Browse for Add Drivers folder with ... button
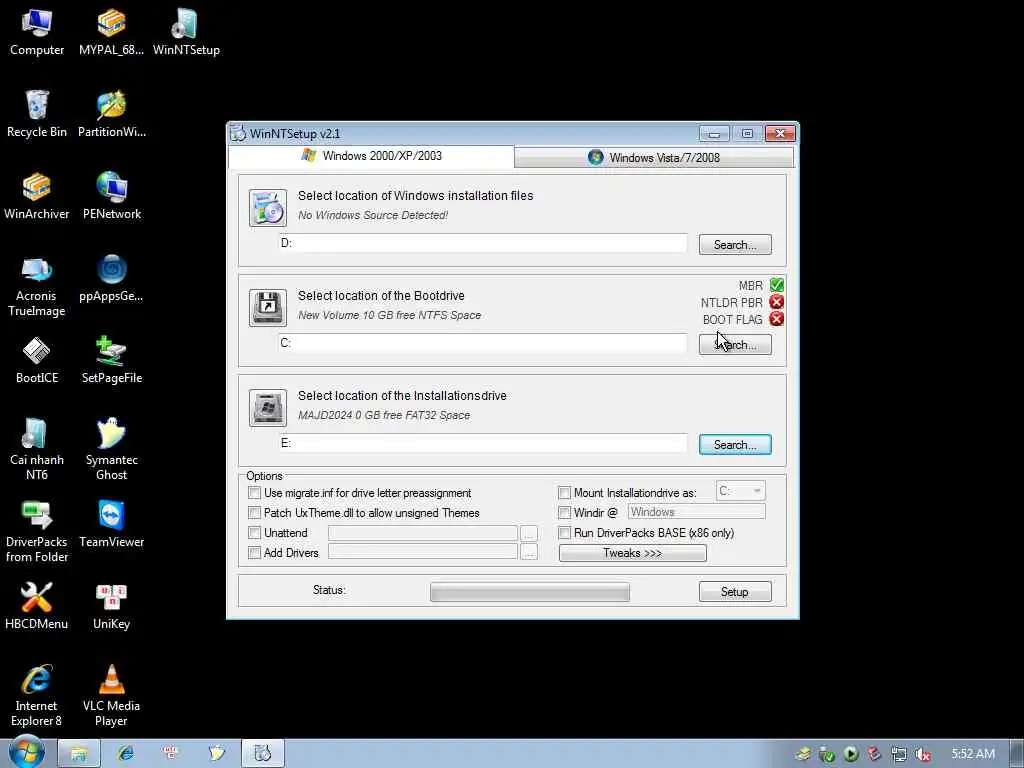This screenshot has width=1024, height=768. coord(529,552)
